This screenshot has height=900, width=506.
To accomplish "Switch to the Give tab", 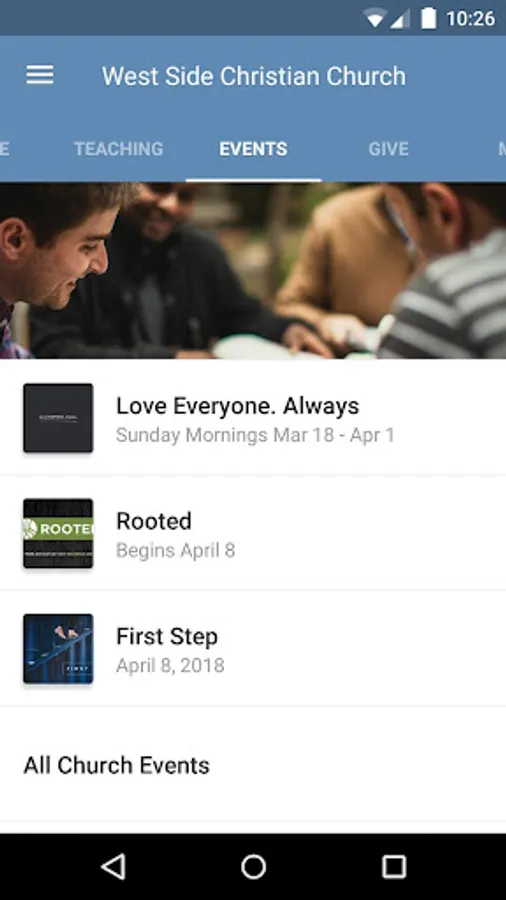I will click(x=388, y=149).
